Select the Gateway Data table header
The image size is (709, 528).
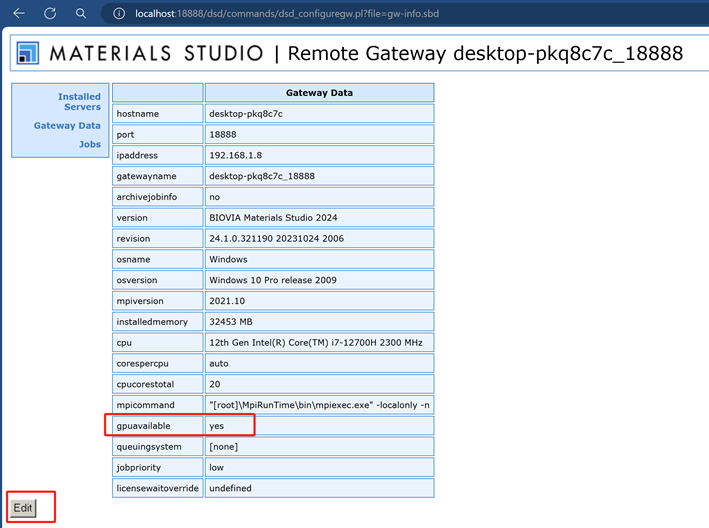(319, 93)
